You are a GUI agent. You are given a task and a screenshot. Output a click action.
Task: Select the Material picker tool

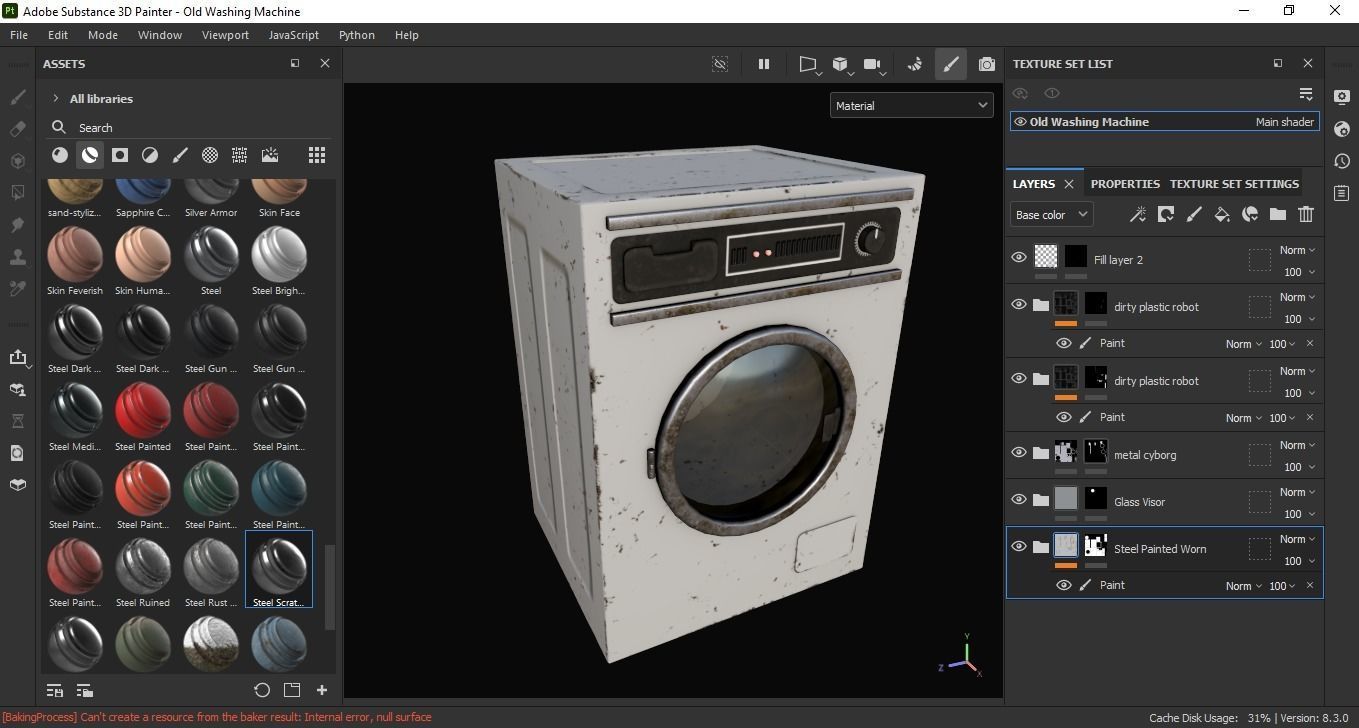(x=17, y=289)
